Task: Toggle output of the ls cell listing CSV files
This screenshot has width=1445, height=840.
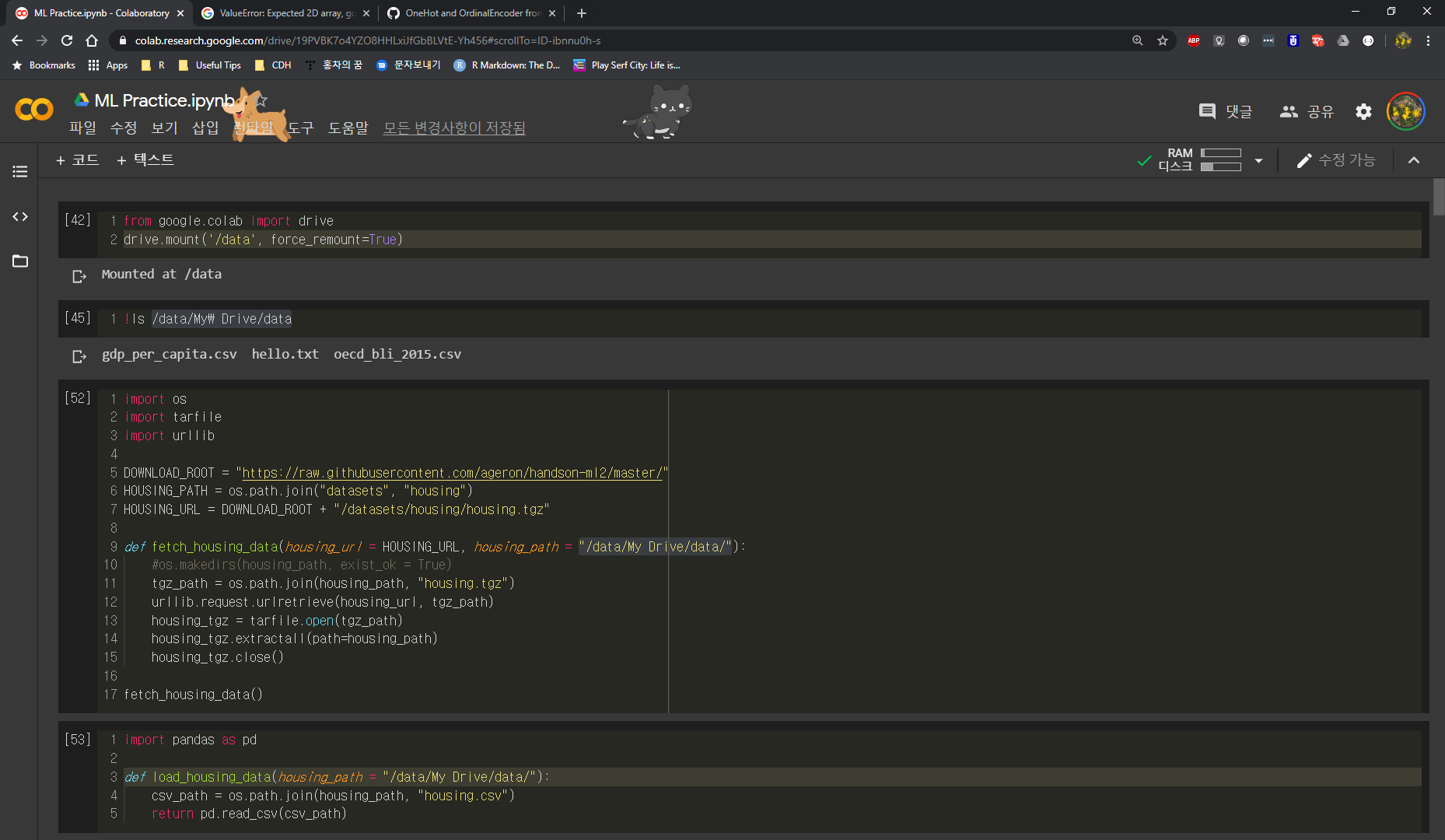Action: (x=79, y=356)
